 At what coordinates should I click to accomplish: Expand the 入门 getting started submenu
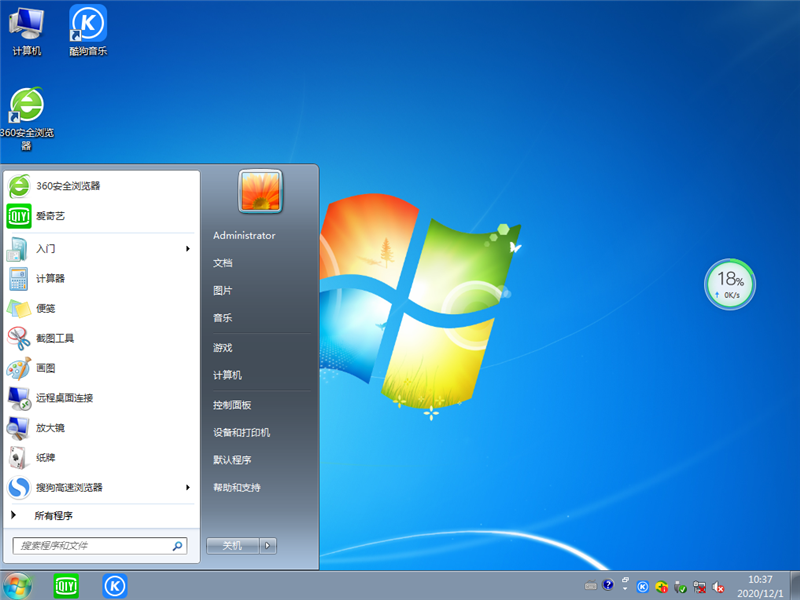(40, 248)
